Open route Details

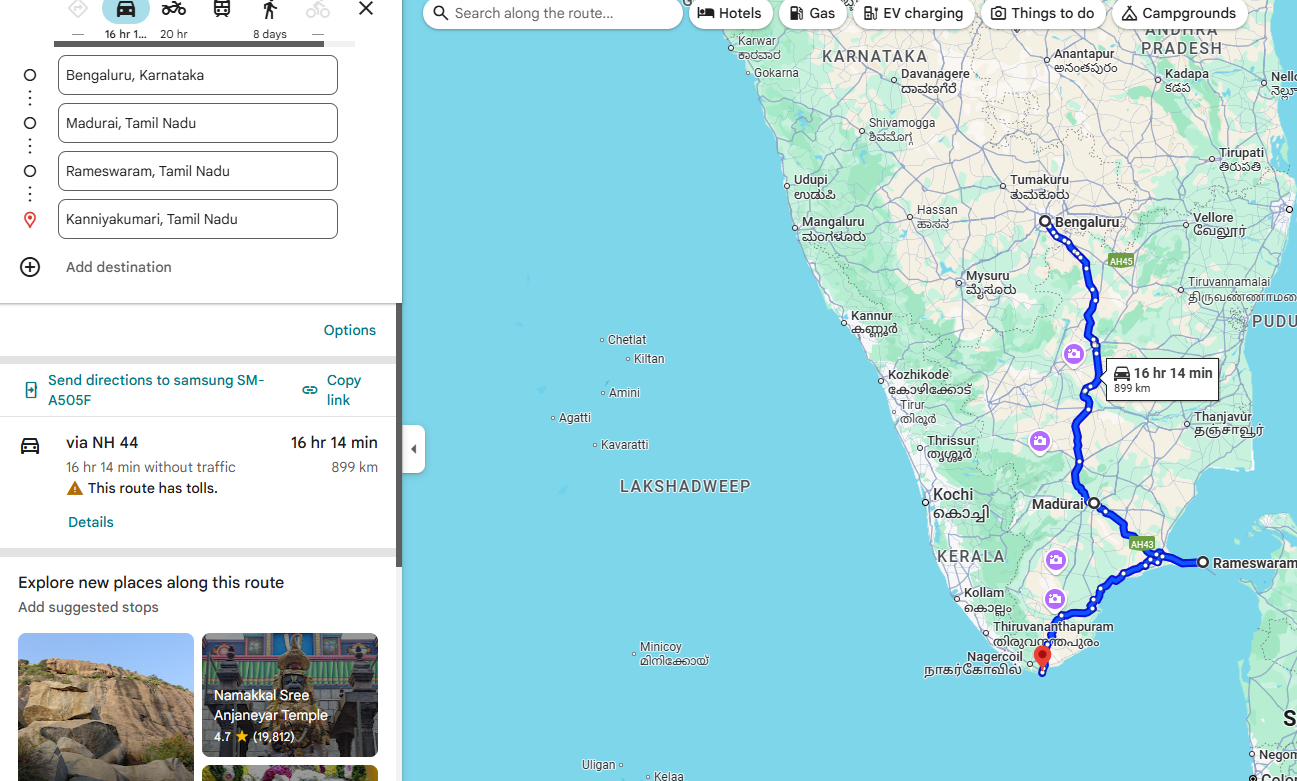pyautogui.click(x=91, y=522)
